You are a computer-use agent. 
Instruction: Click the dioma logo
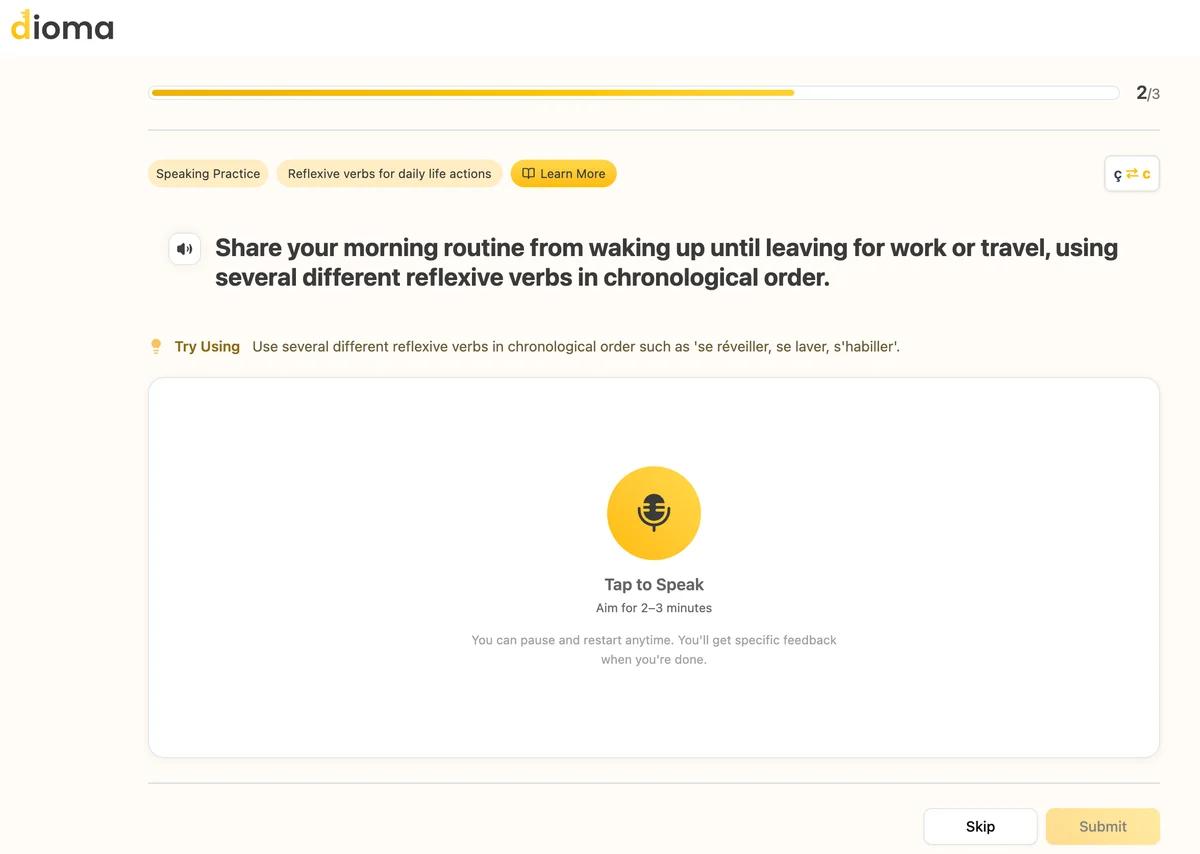(62, 26)
